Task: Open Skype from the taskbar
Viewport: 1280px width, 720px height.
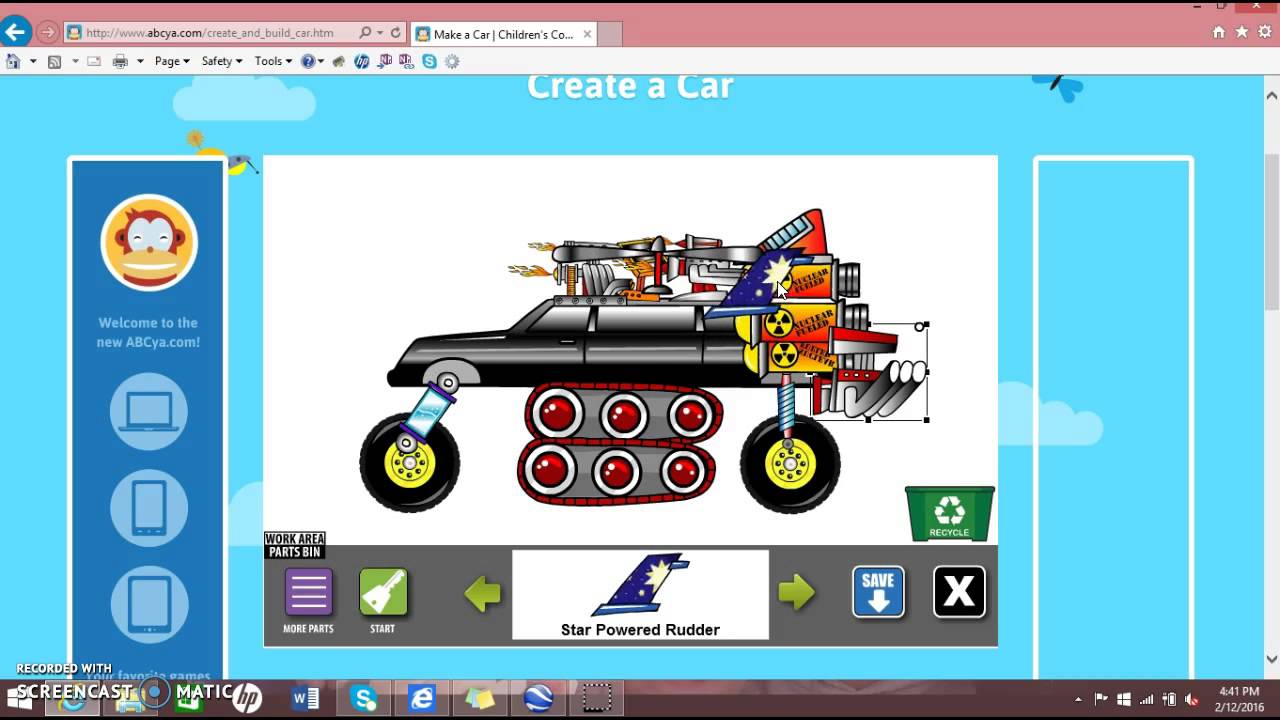Action: [x=364, y=697]
